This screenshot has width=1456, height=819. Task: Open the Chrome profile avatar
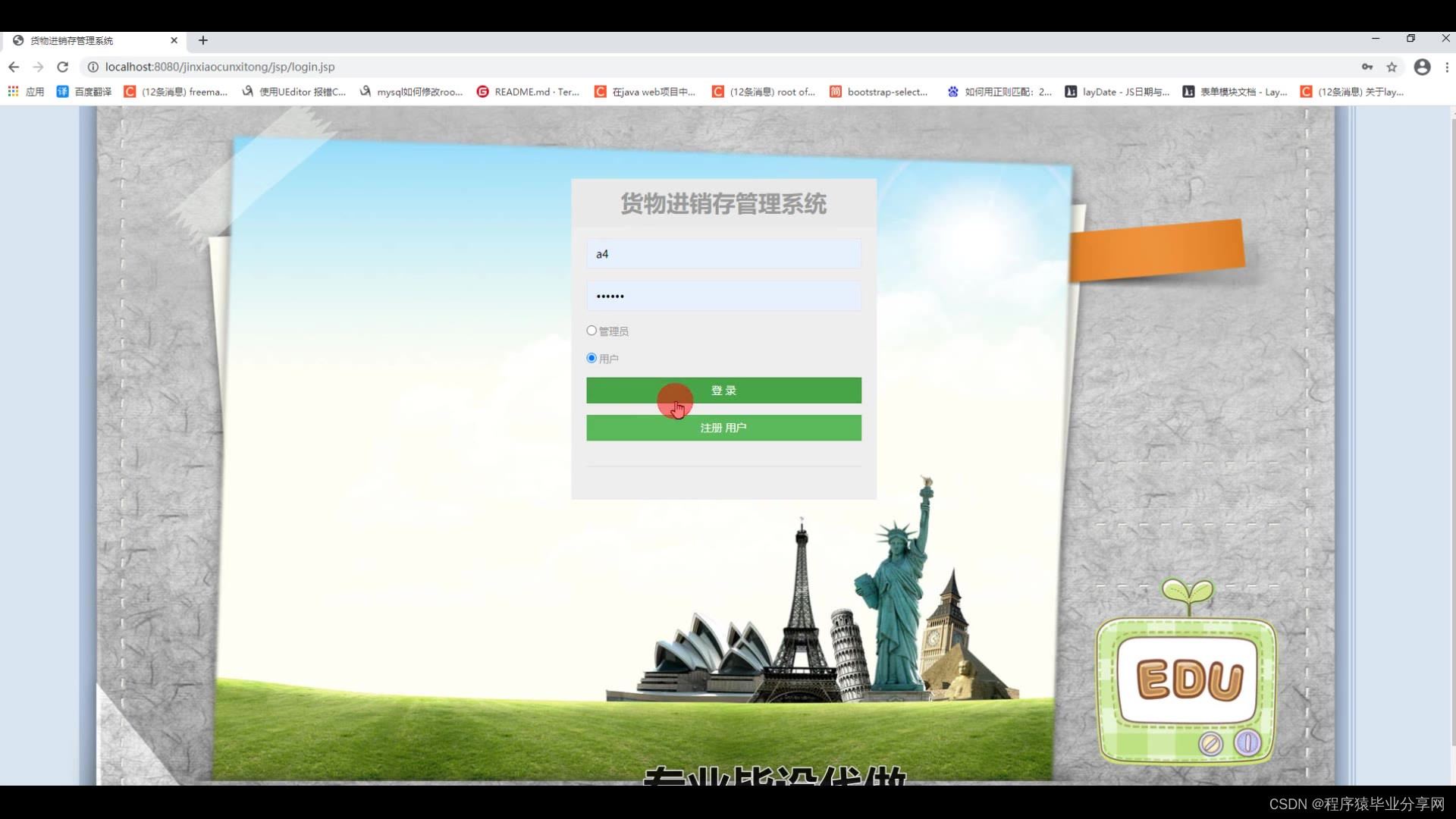pos(1422,67)
